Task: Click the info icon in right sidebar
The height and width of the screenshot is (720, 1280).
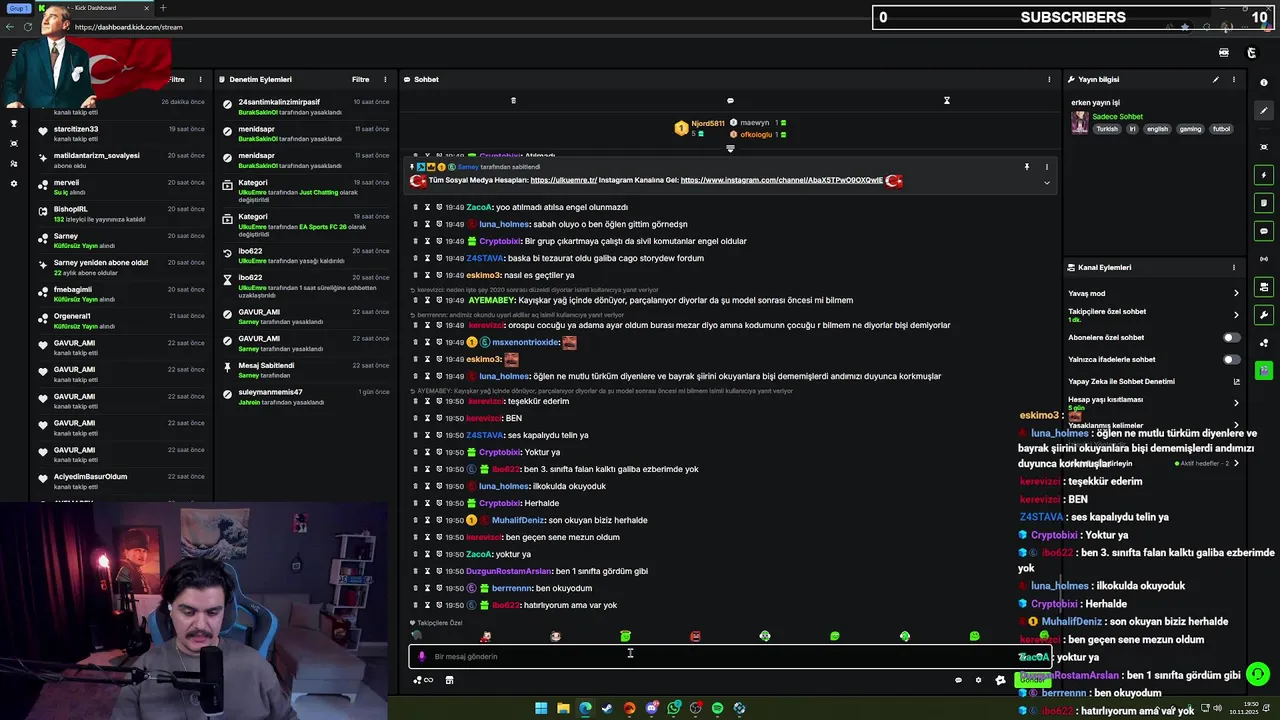Action: [1264, 83]
